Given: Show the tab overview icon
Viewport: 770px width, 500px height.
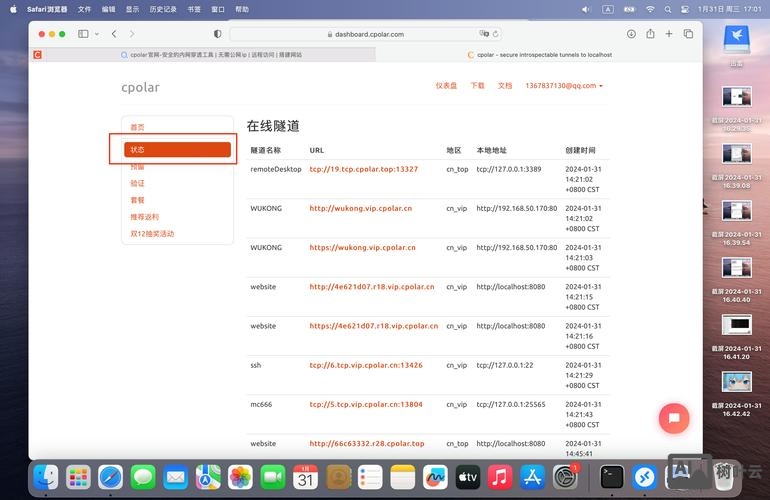Looking at the screenshot, I should 688,33.
